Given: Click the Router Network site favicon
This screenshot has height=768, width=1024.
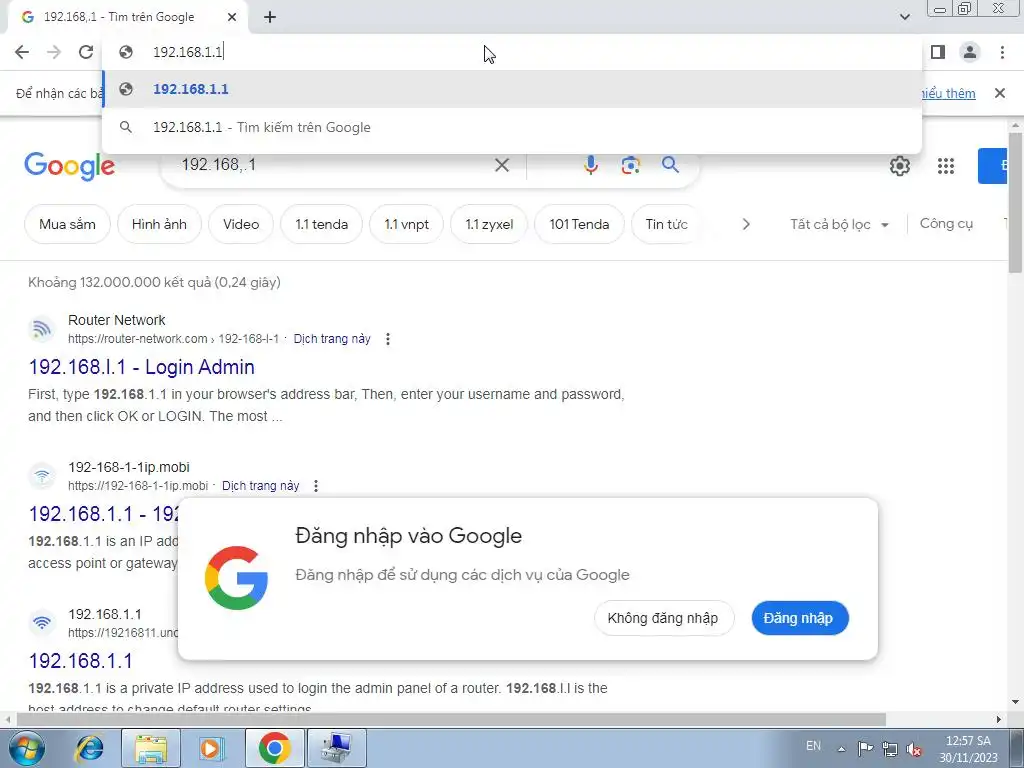Looking at the screenshot, I should 42,328.
